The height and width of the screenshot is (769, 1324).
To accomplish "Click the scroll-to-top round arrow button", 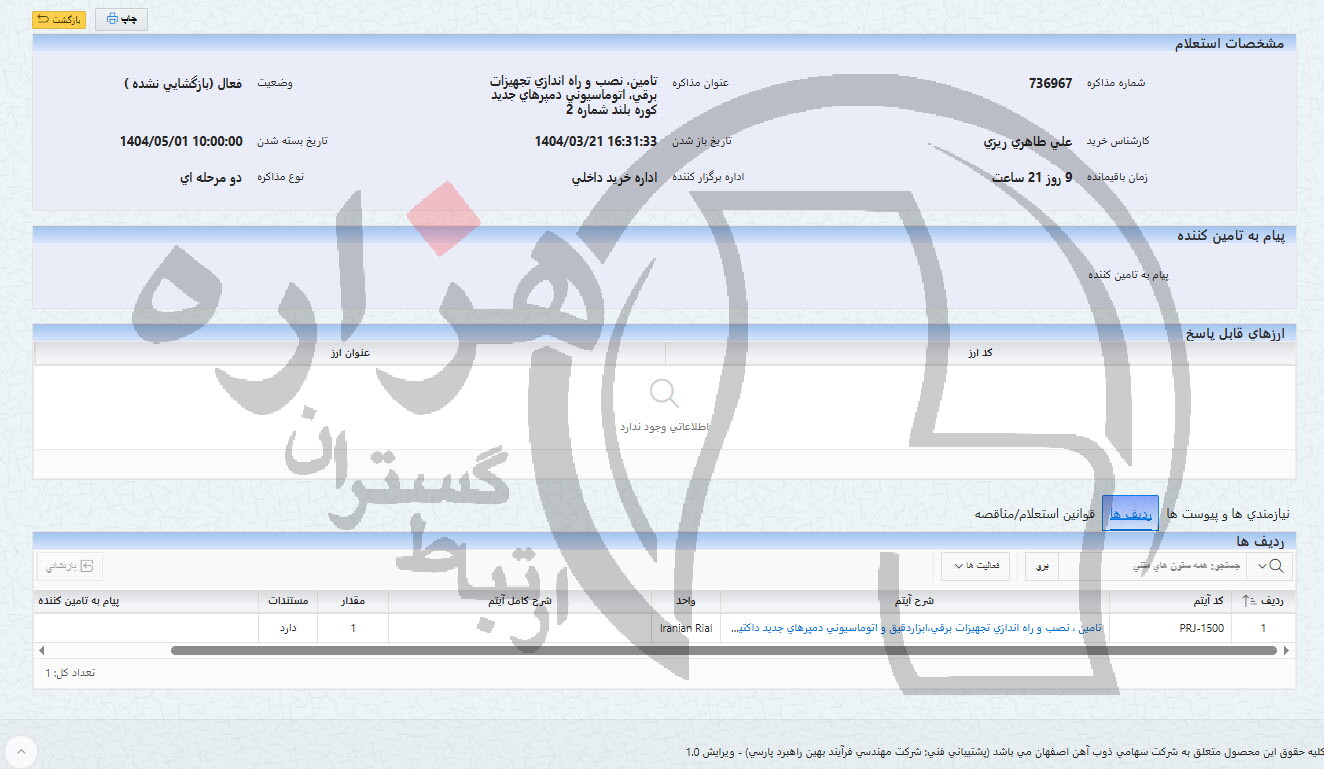I will click(21, 751).
